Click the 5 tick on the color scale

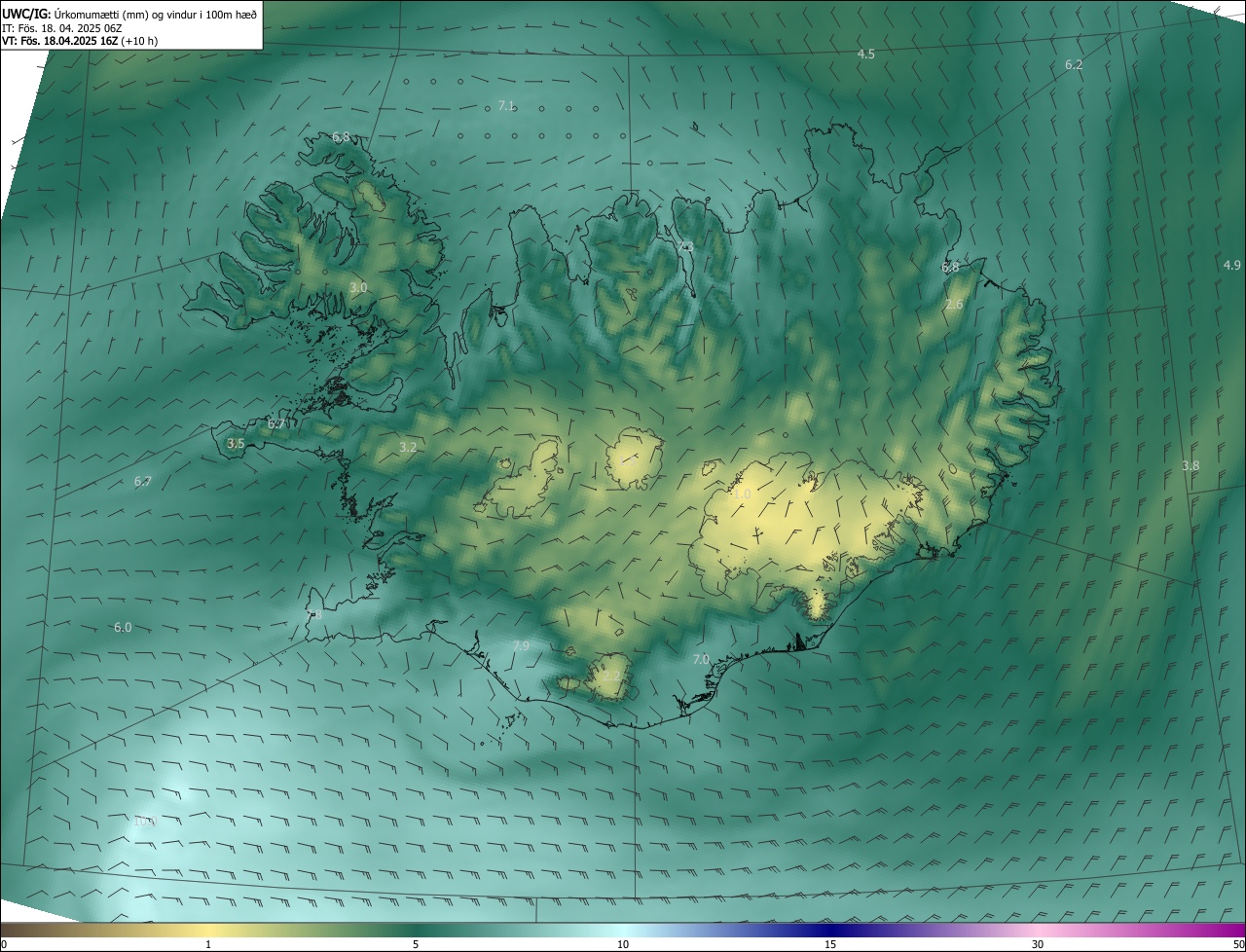[x=416, y=944]
